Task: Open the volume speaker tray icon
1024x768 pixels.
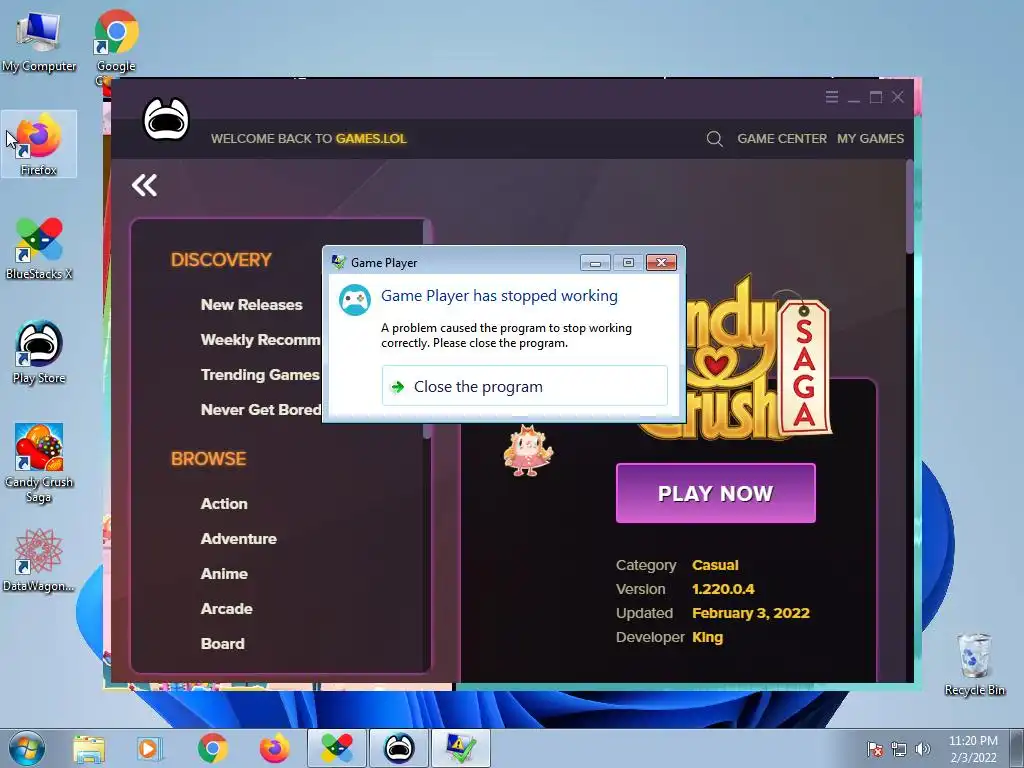Action: tap(922, 750)
